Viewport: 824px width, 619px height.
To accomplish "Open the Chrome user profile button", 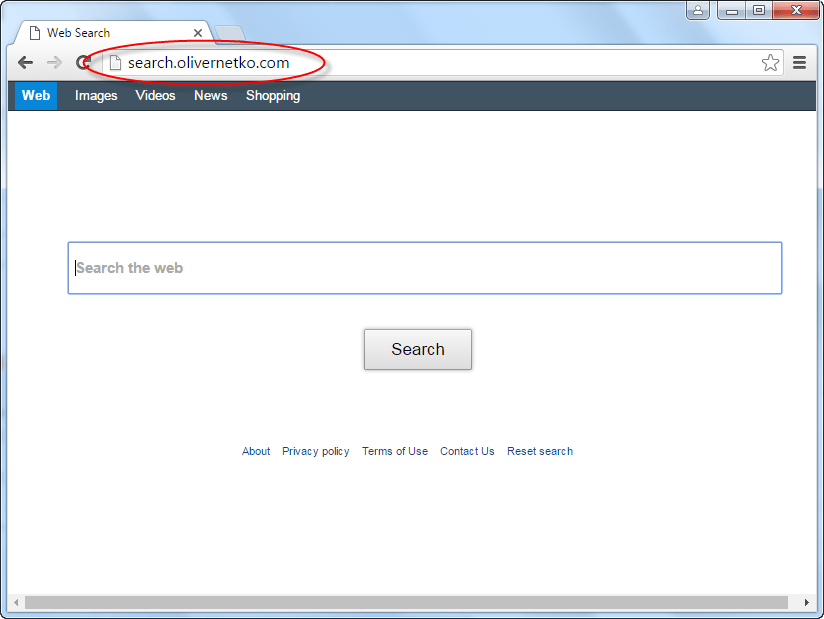I will click(698, 10).
